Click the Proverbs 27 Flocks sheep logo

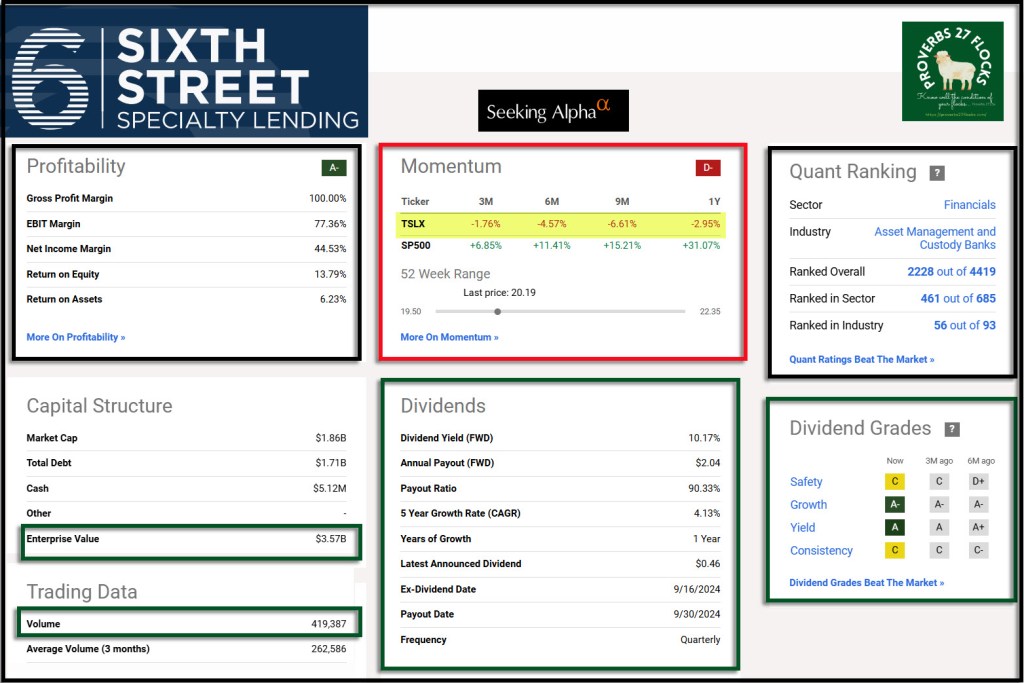(952, 71)
